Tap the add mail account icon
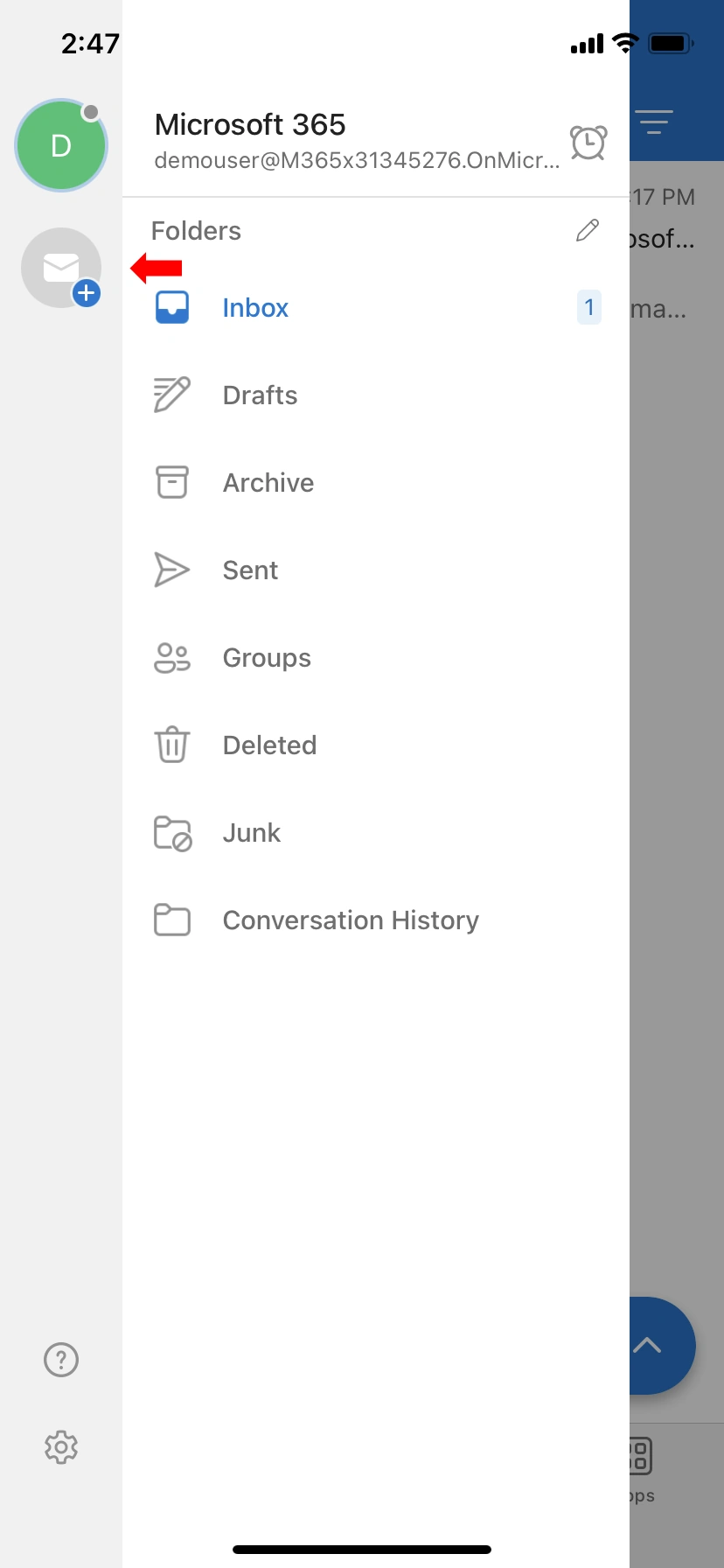The height and width of the screenshot is (1568, 724). 61,268
